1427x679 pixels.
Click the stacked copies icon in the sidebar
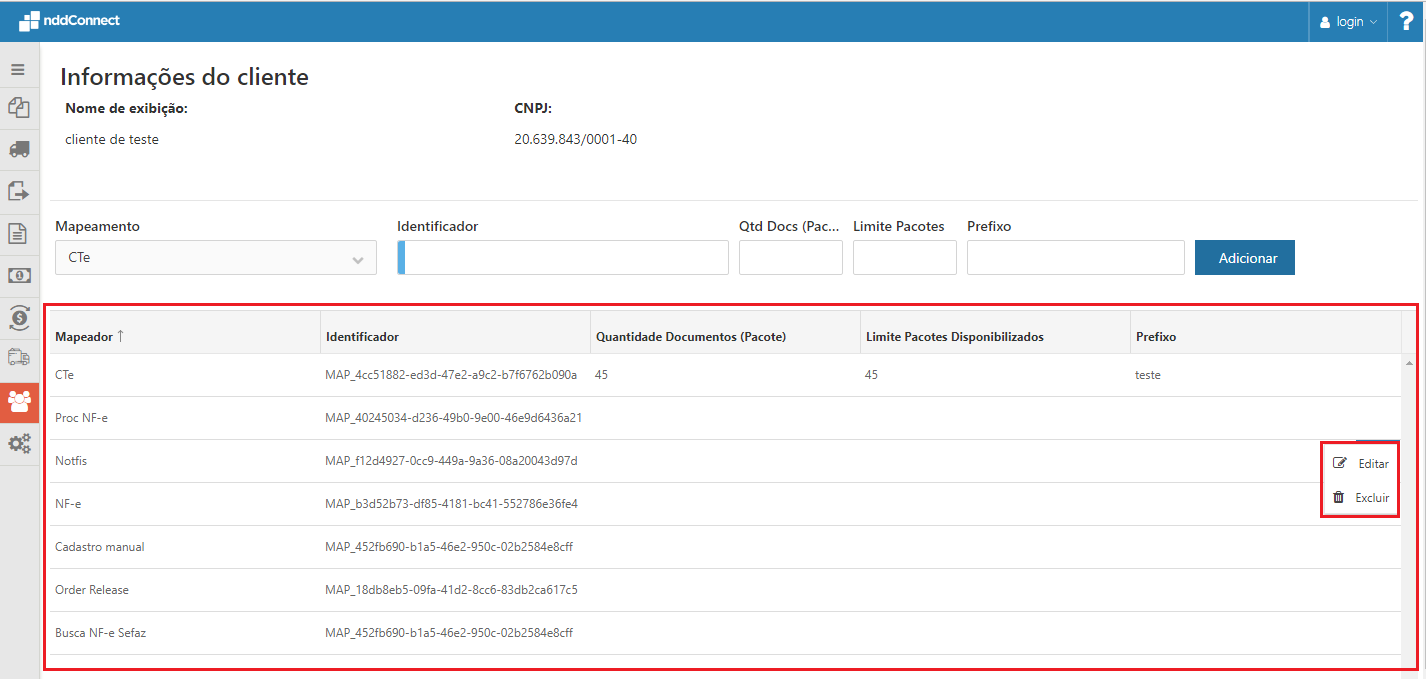pos(19,107)
